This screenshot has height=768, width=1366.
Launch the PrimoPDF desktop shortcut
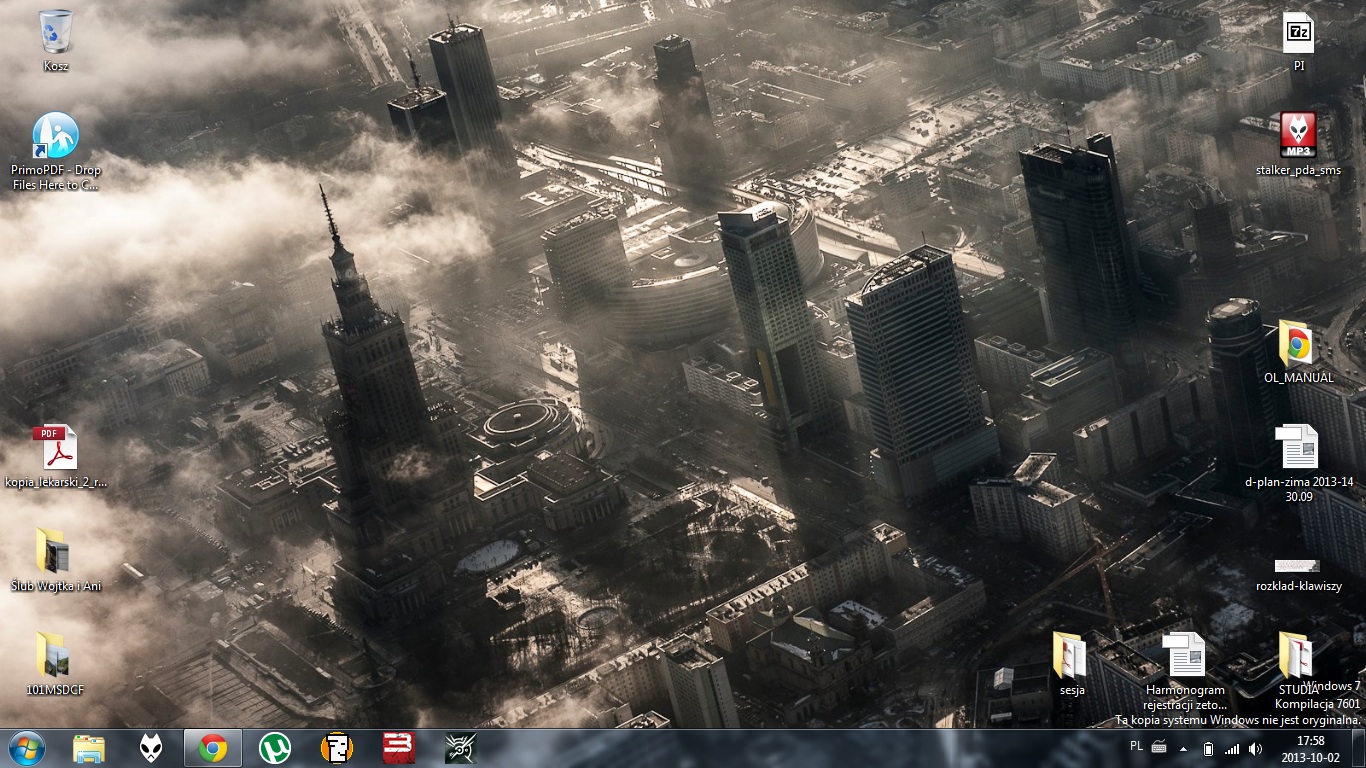(56, 137)
